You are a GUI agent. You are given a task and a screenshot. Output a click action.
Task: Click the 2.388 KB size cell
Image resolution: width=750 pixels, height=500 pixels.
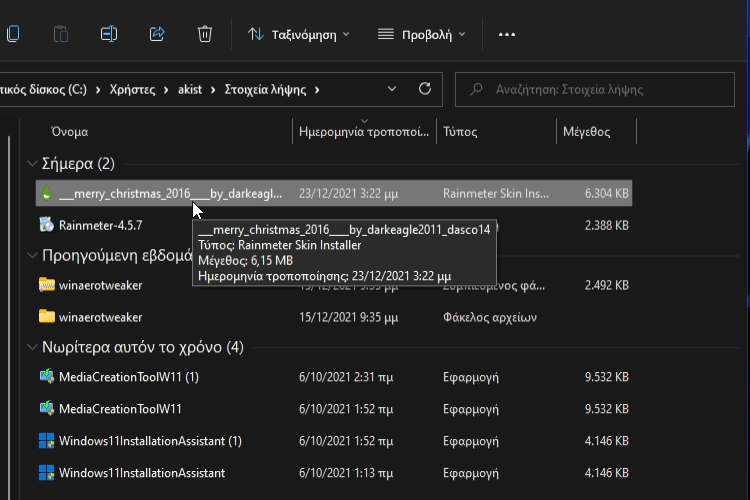click(607, 225)
